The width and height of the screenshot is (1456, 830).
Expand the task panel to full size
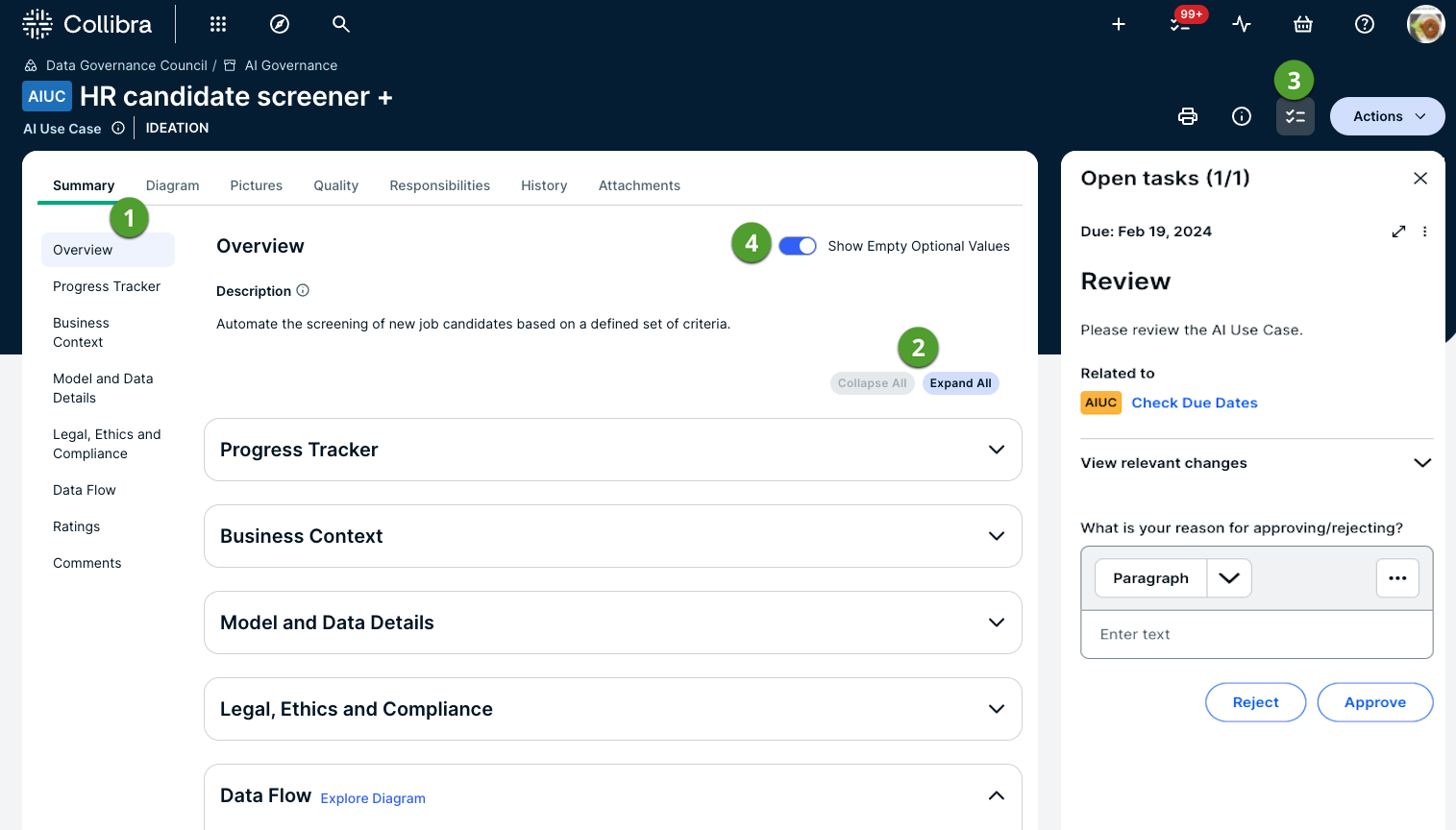point(1398,232)
